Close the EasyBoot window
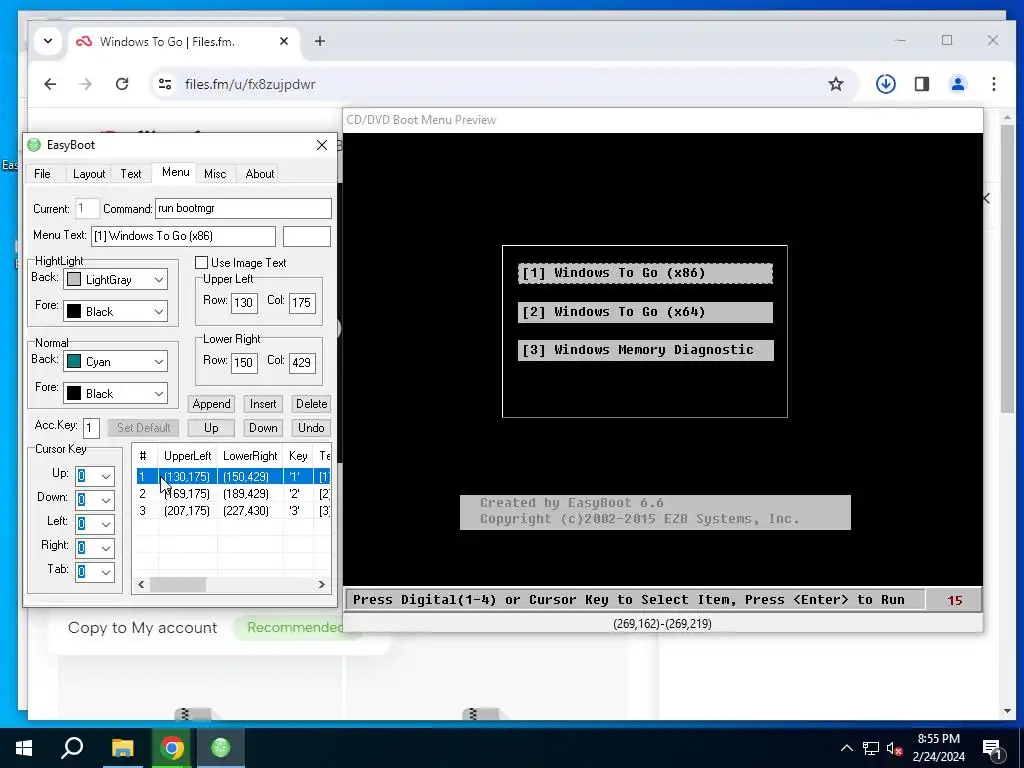The image size is (1024, 768). click(322, 145)
